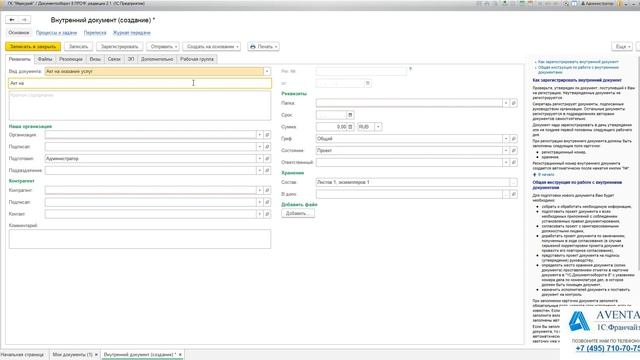Click the Записать button

pos(78,47)
